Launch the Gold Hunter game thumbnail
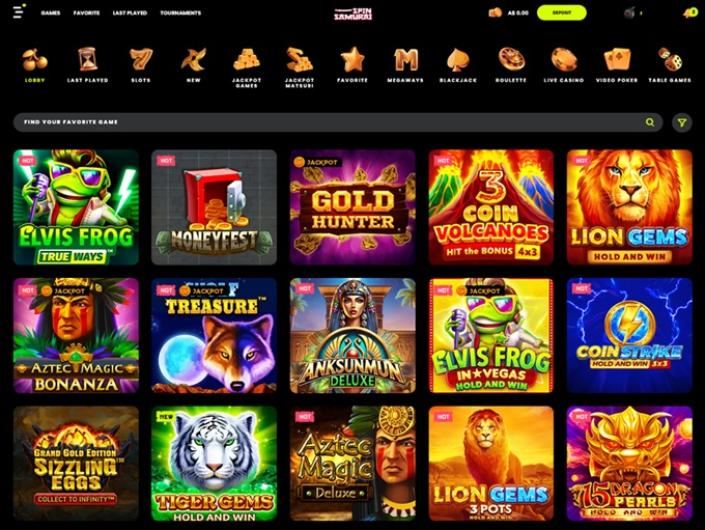This screenshot has height=530, width=705. click(x=352, y=207)
